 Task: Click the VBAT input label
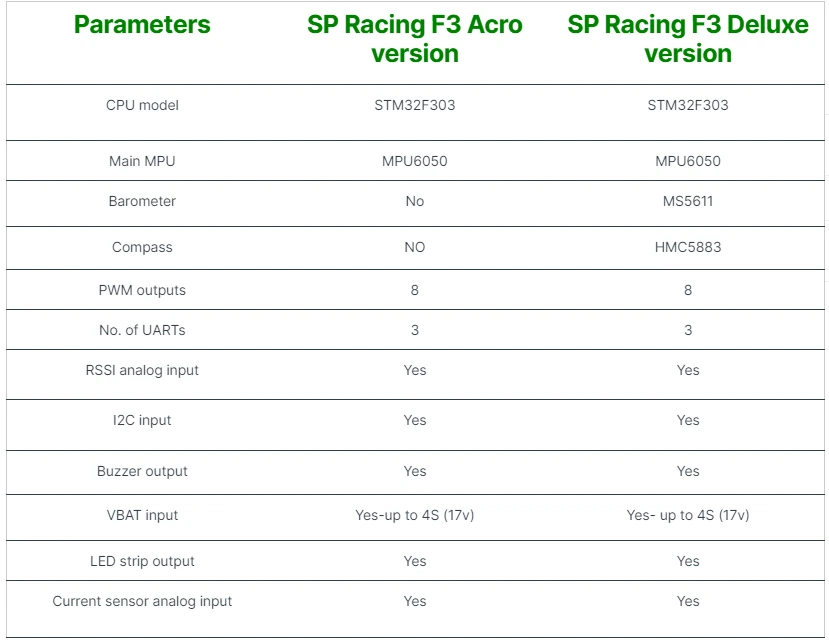pos(142,515)
